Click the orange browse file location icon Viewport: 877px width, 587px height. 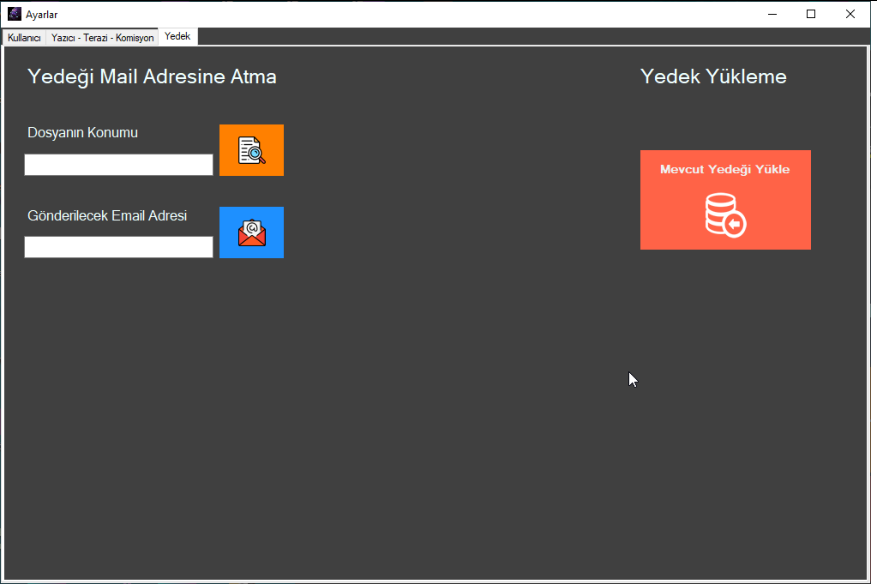coord(251,150)
